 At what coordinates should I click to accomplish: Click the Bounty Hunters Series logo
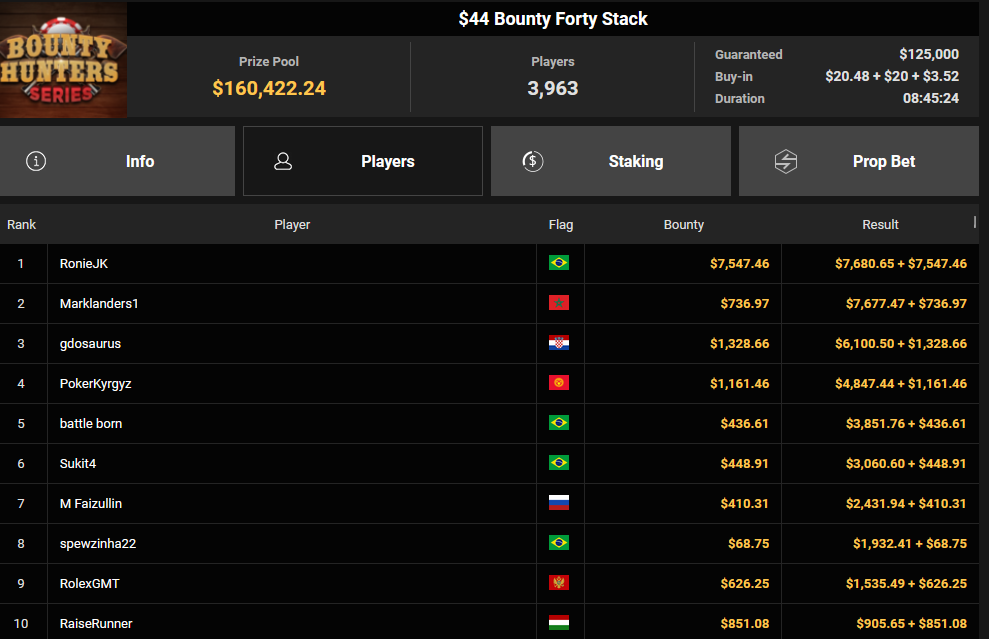pyautogui.click(x=63, y=59)
